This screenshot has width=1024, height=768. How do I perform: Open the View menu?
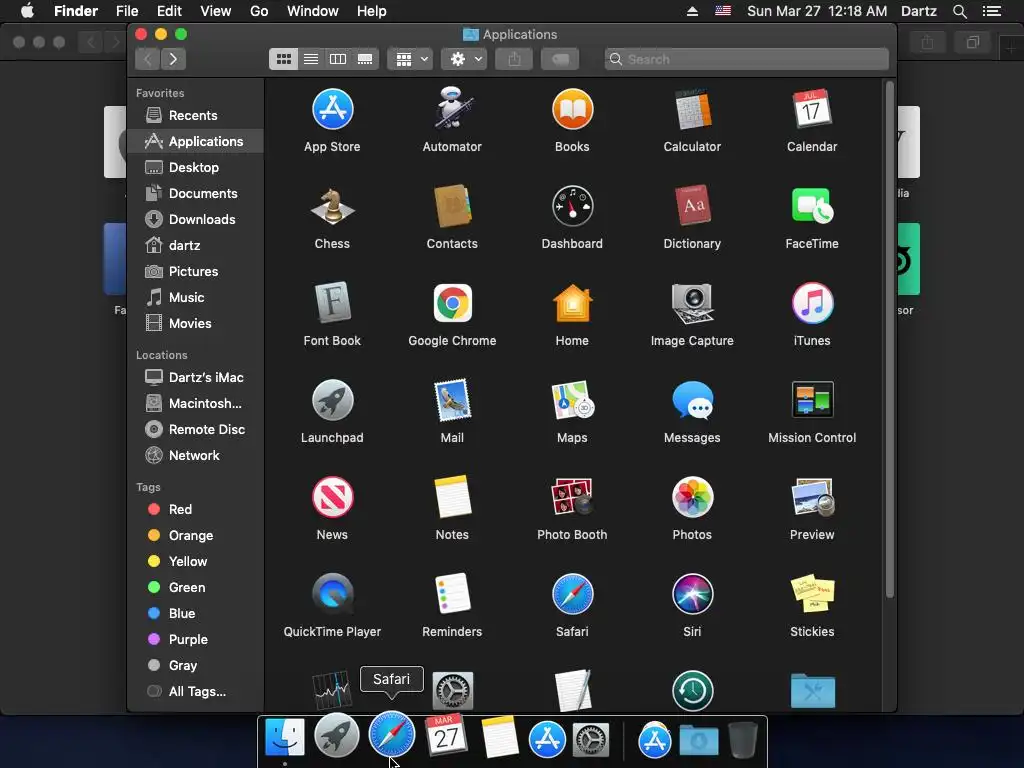click(x=216, y=11)
